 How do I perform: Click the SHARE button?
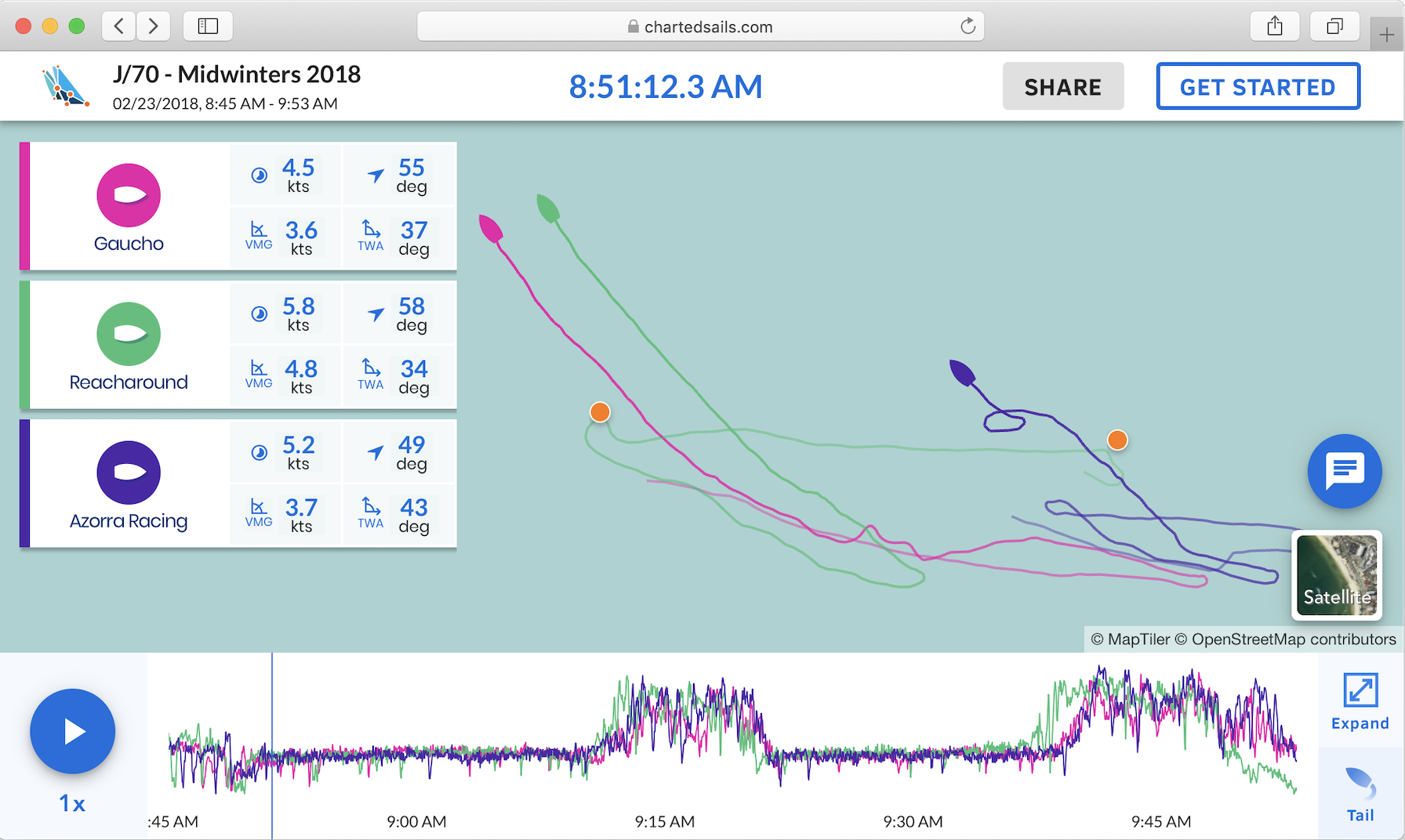tap(1062, 87)
